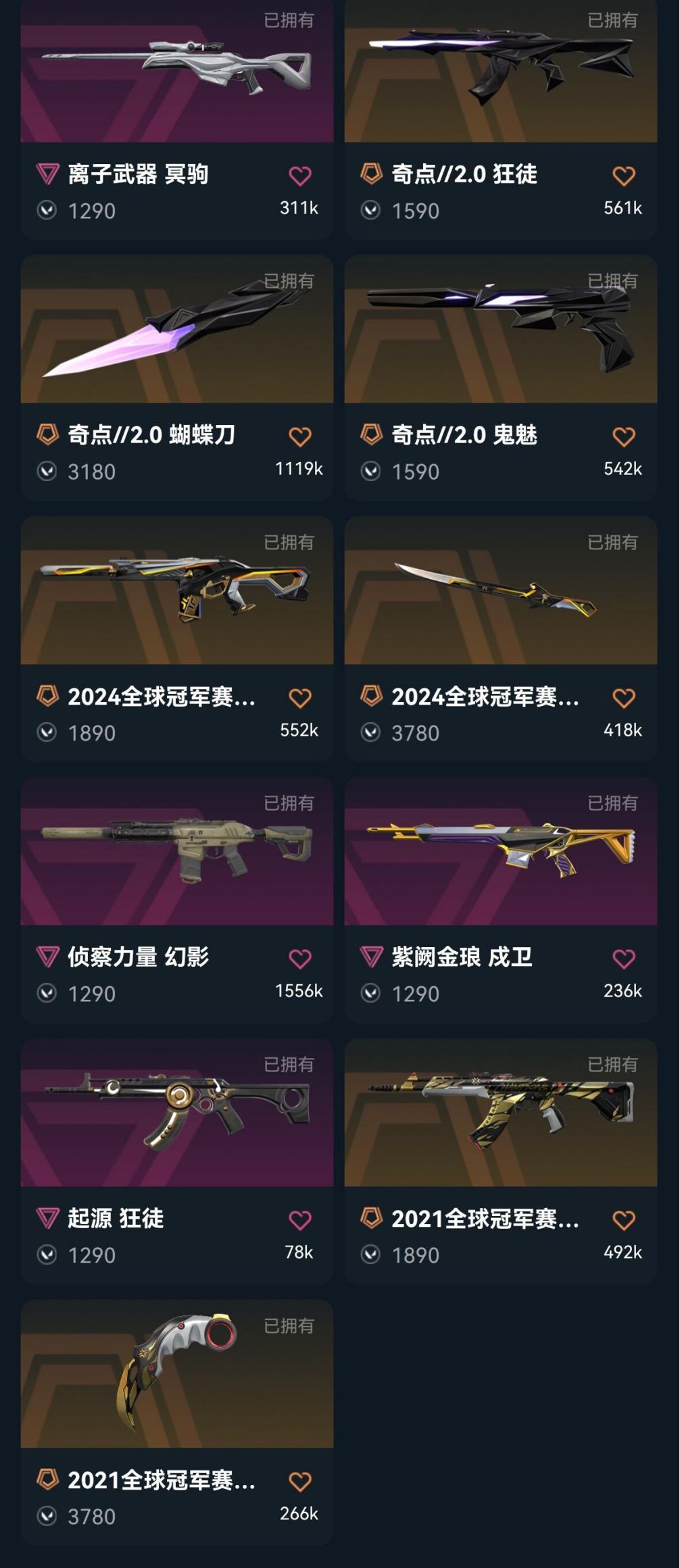Click the tier icon beside 侦察力量 幻影
This screenshot has height=1568, width=680.
coord(47,957)
